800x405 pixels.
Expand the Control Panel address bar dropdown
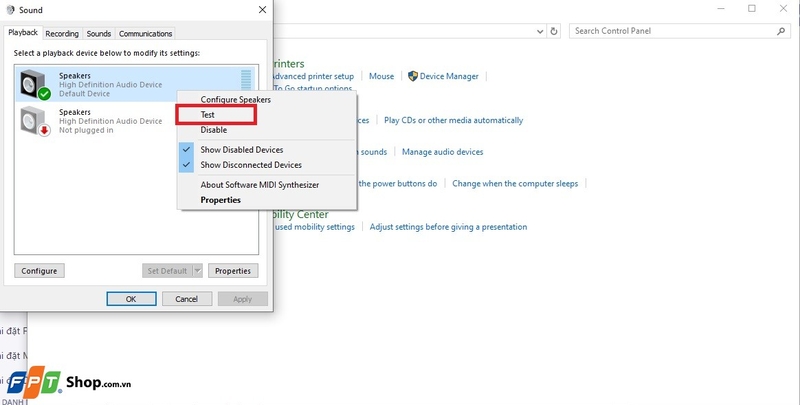click(540, 31)
